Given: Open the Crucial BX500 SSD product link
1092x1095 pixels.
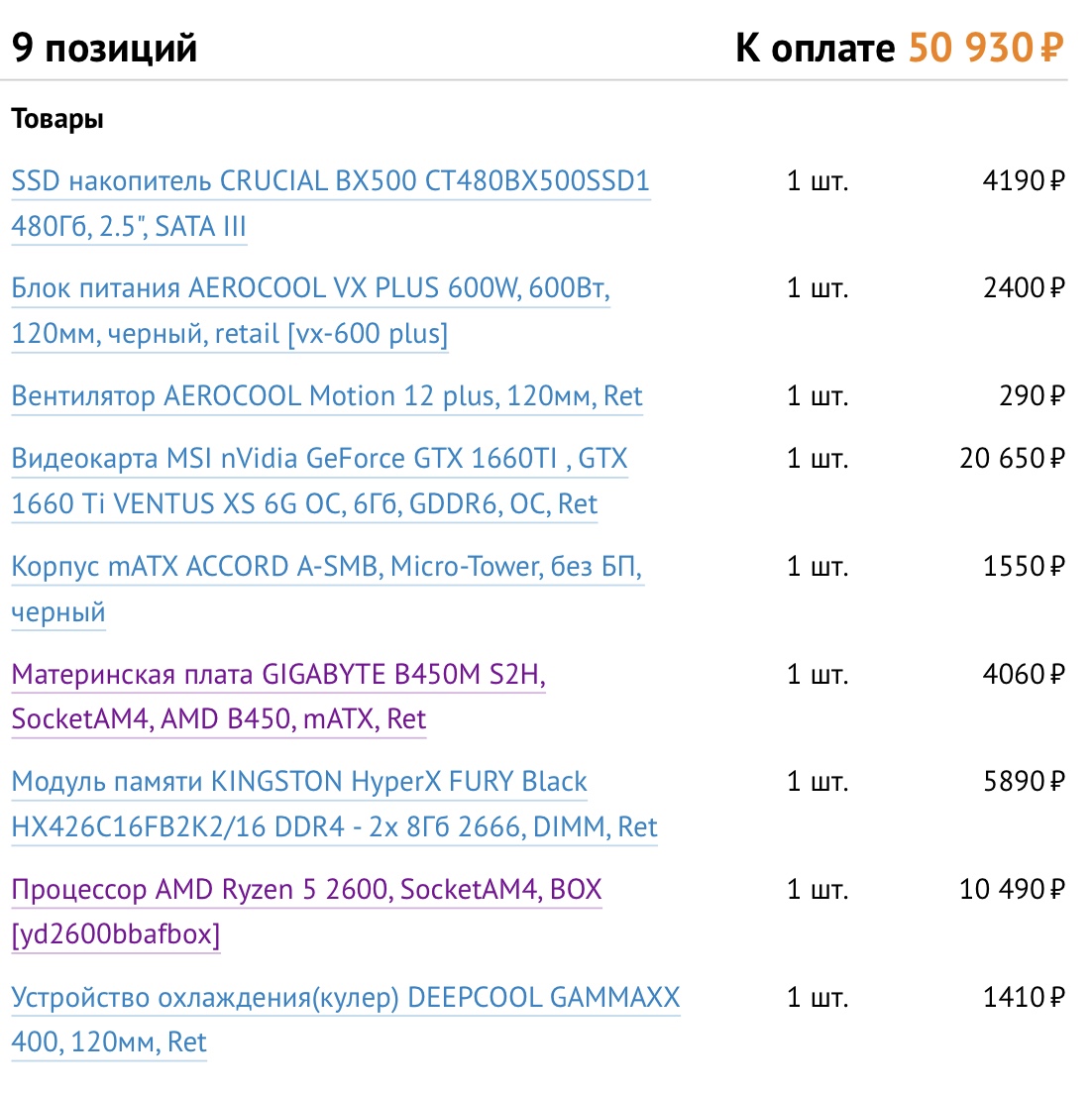Looking at the screenshot, I should click(330, 182).
